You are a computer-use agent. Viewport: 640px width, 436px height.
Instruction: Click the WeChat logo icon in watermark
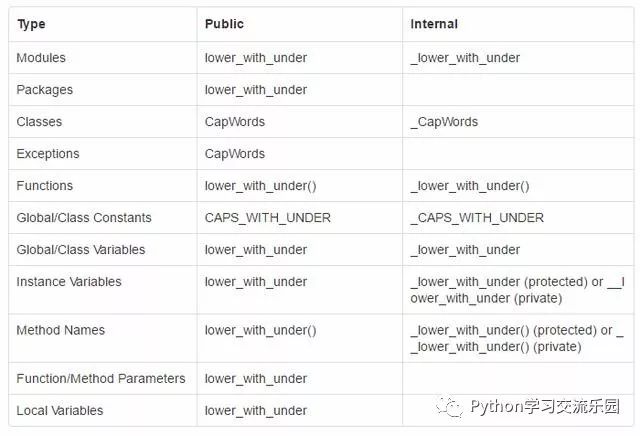449,407
